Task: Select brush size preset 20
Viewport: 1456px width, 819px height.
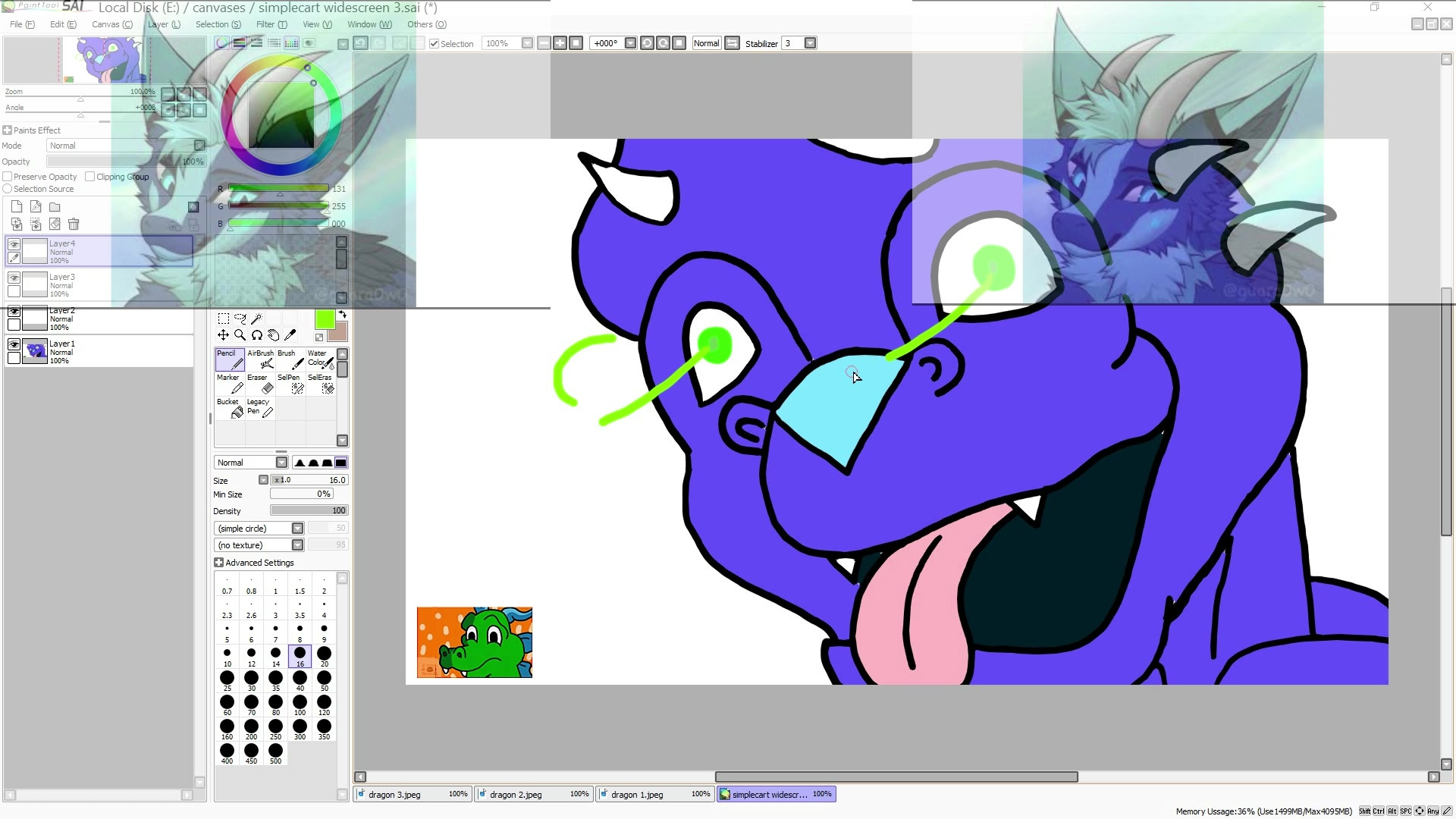Action: click(324, 657)
